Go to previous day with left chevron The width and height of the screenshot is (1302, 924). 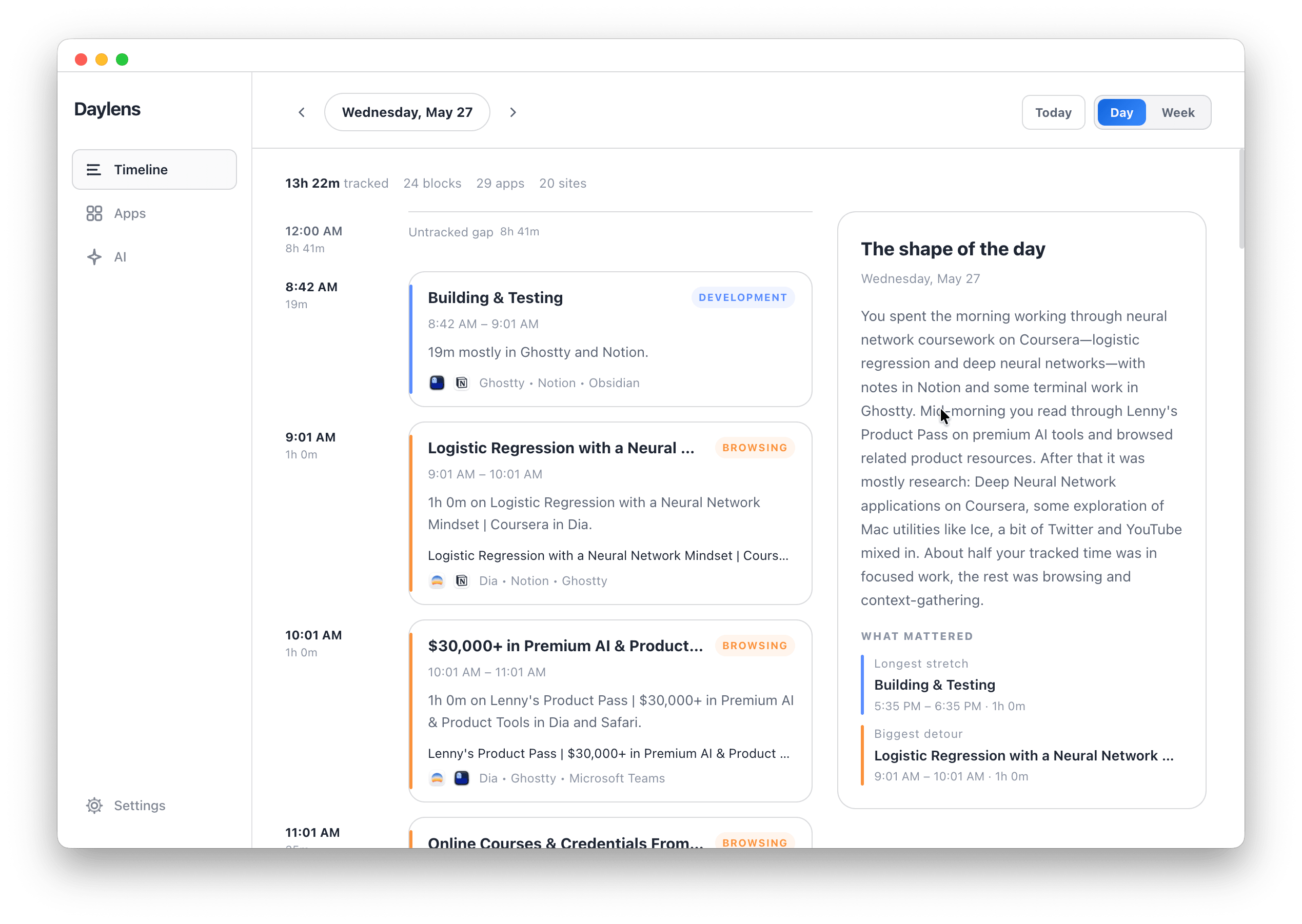point(302,113)
